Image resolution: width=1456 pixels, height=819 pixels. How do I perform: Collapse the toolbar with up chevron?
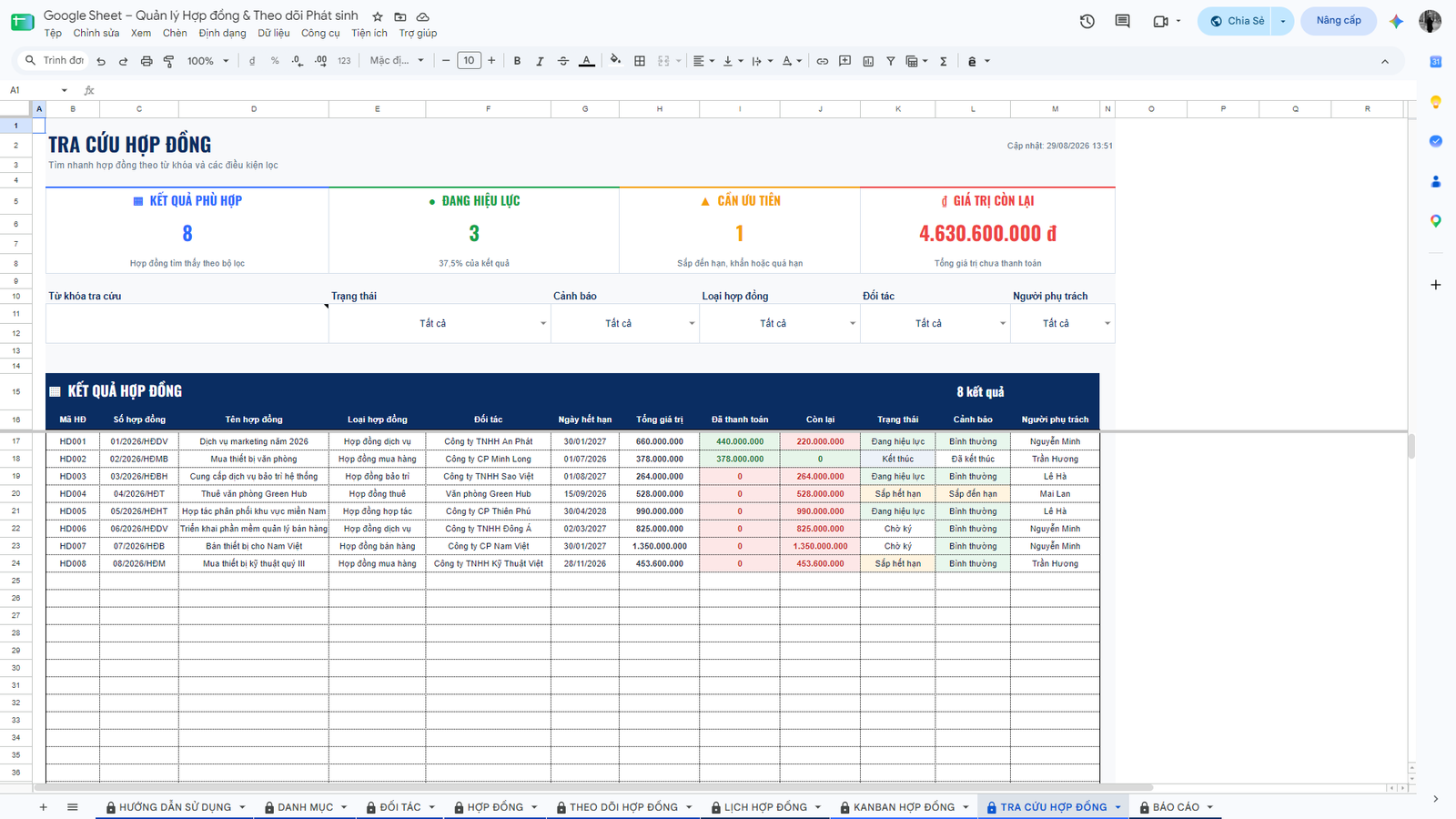(x=1385, y=61)
